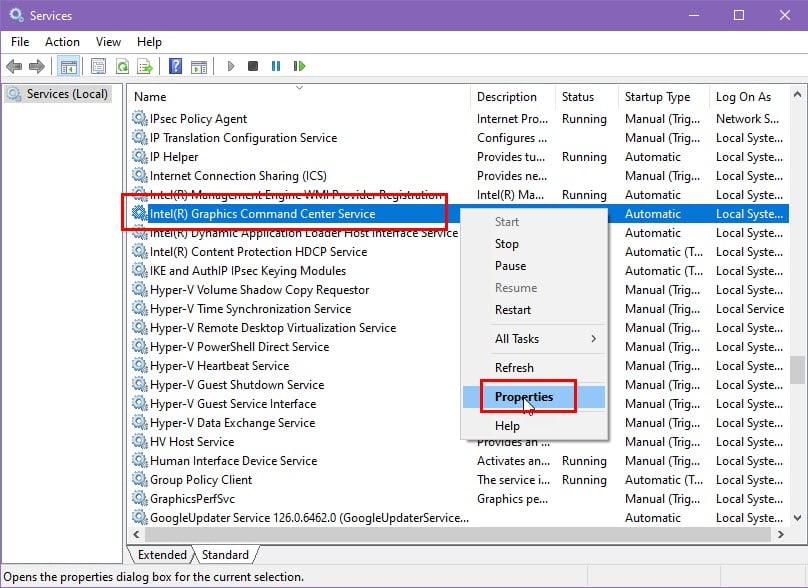Select Restart in the context menu
This screenshot has width=808, height=588.
[513, 310]
